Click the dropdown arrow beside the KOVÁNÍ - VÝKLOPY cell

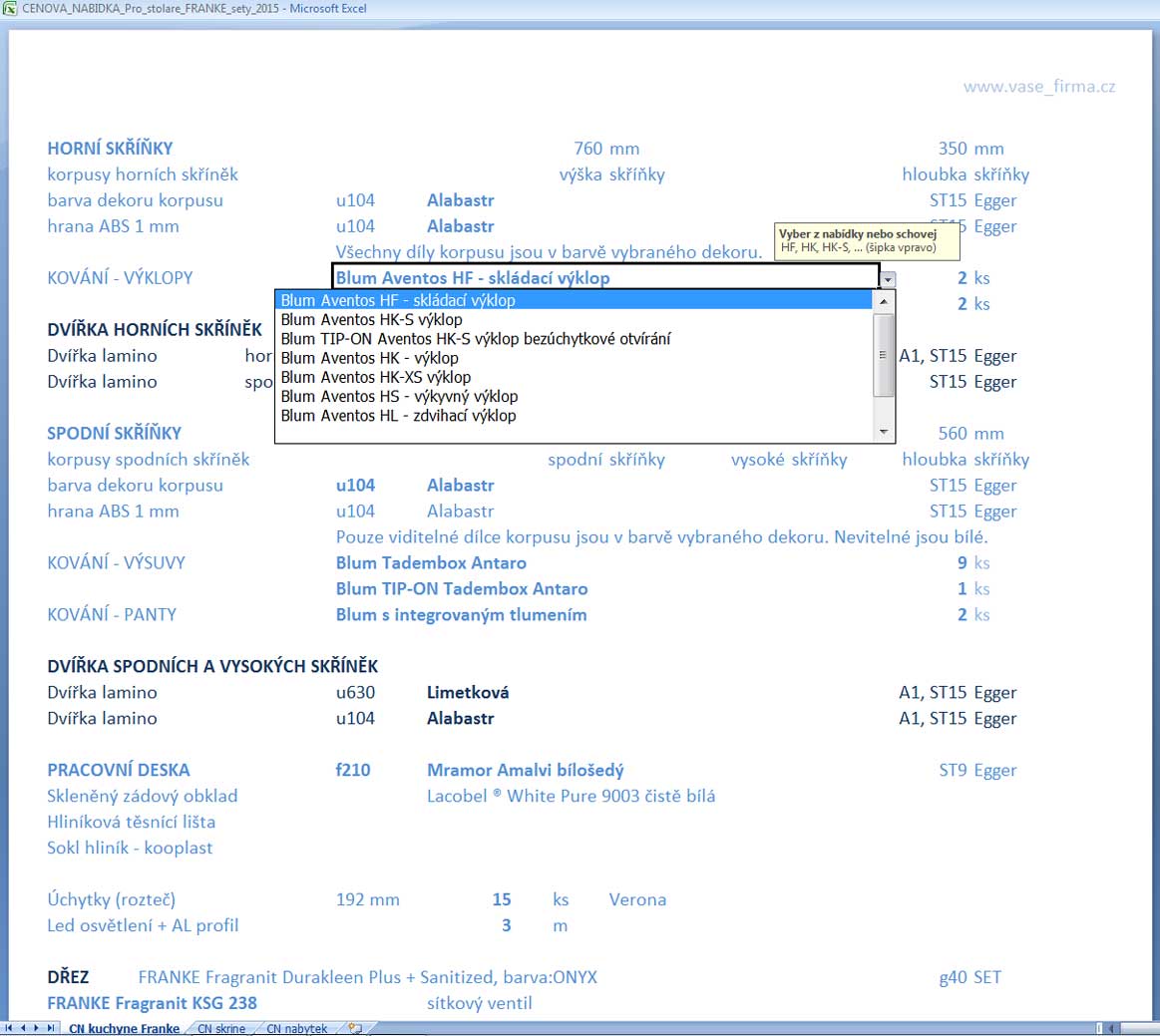click(x=888, y=279)
